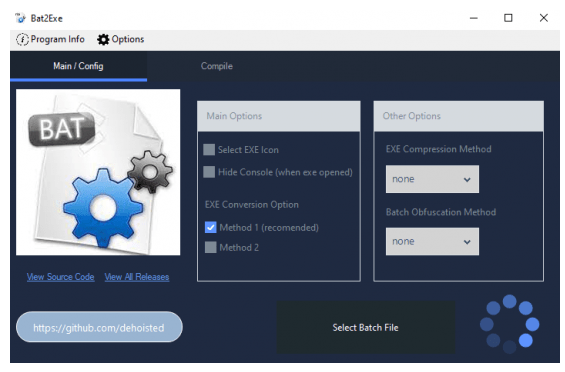Screen dimensions: 565x372
Task: Click the Bat2Exe title bar app icon
Action: (x=20, y=18)
